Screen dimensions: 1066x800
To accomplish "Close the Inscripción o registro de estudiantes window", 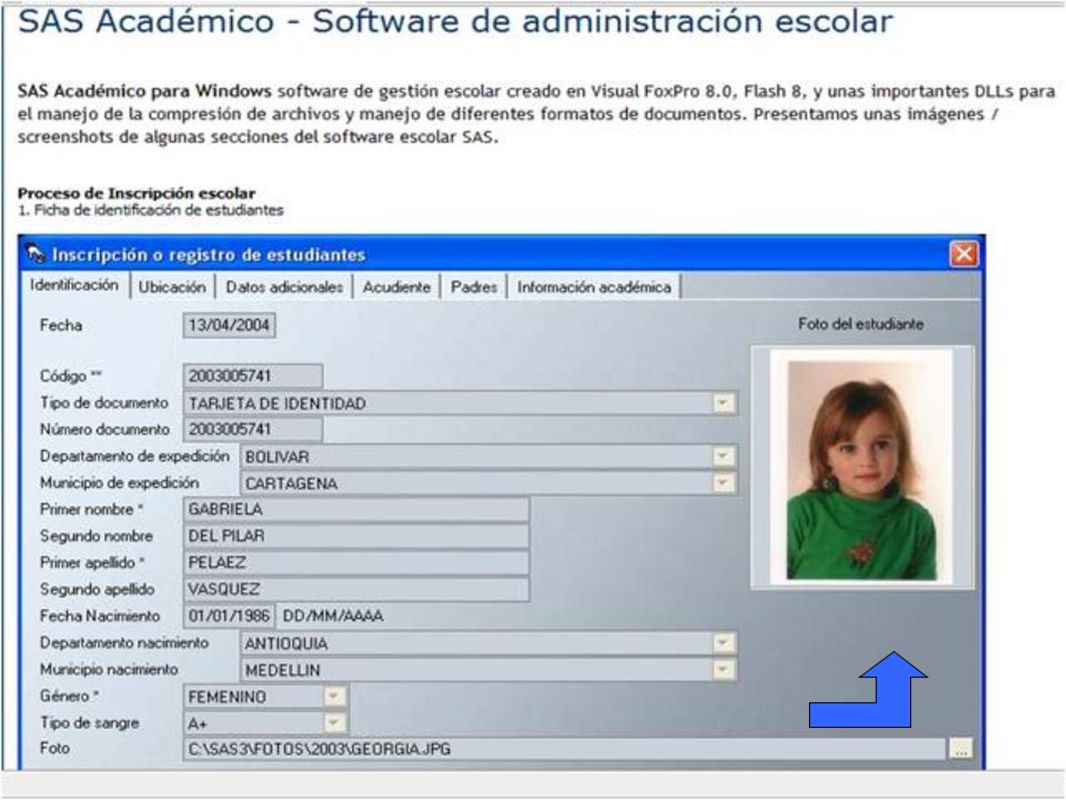I will [963, 254].
